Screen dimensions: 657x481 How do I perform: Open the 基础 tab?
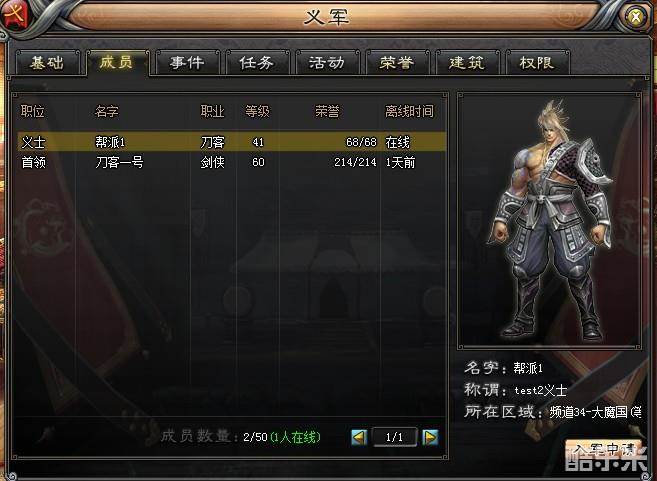click(47, 63)
